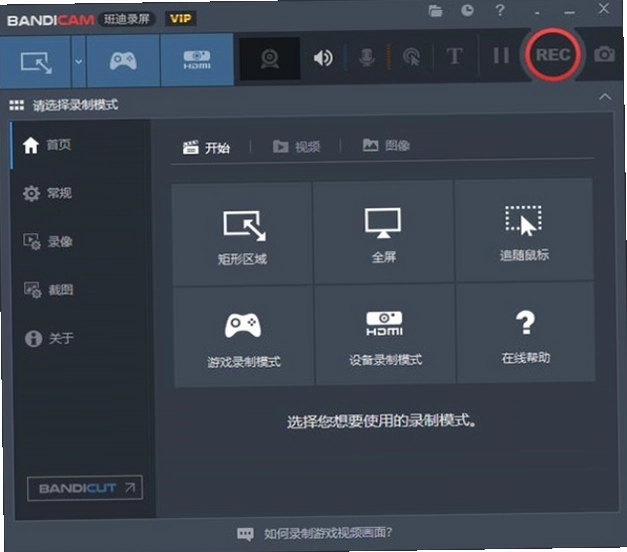Screen dimensions: 627x552
Task: Open the 关于 about sidebar item
Action: (82, 338)
